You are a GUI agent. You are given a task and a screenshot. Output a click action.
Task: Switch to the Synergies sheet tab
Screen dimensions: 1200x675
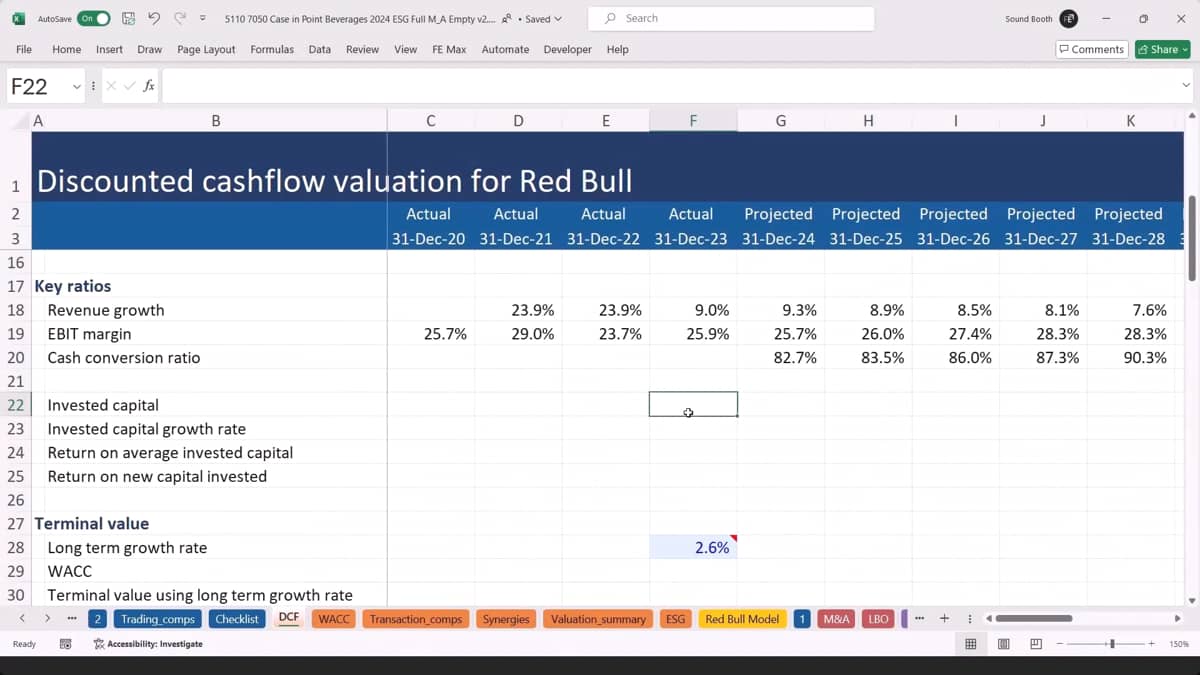pos(506,619)
